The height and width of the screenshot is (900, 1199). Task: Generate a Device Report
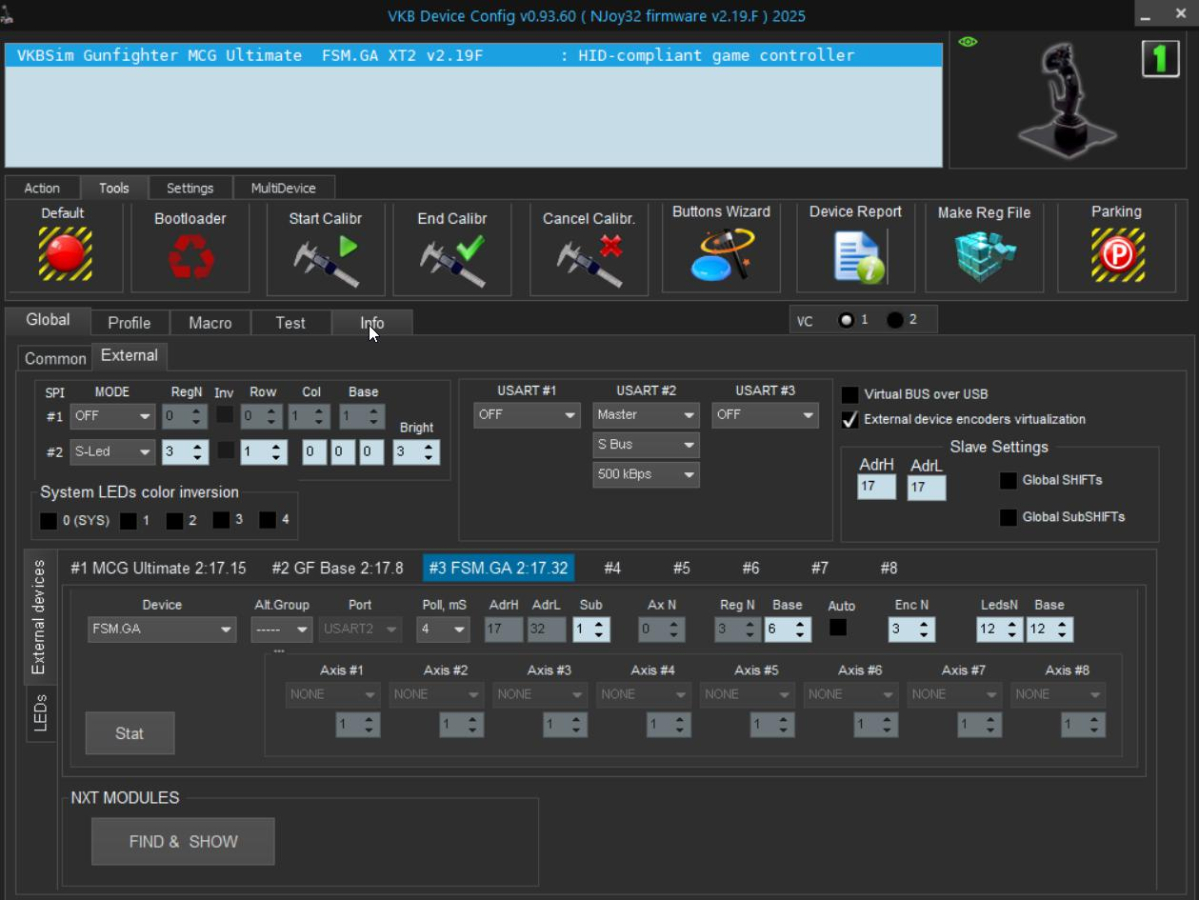(857, 257)
